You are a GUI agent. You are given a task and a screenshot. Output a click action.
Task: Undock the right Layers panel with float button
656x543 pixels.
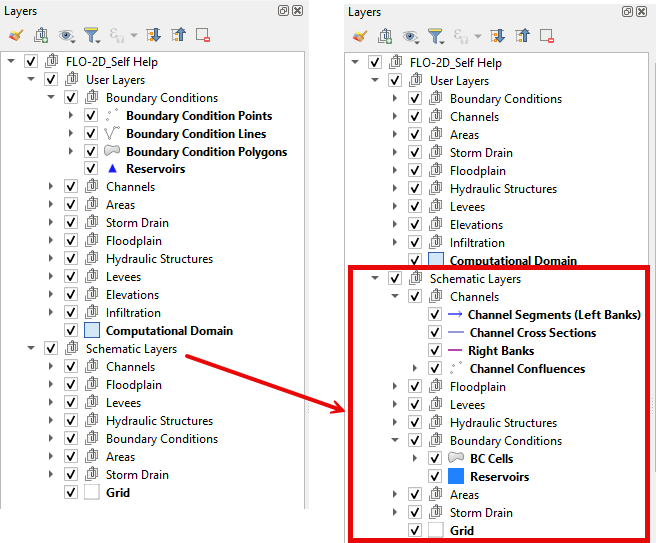627,11
